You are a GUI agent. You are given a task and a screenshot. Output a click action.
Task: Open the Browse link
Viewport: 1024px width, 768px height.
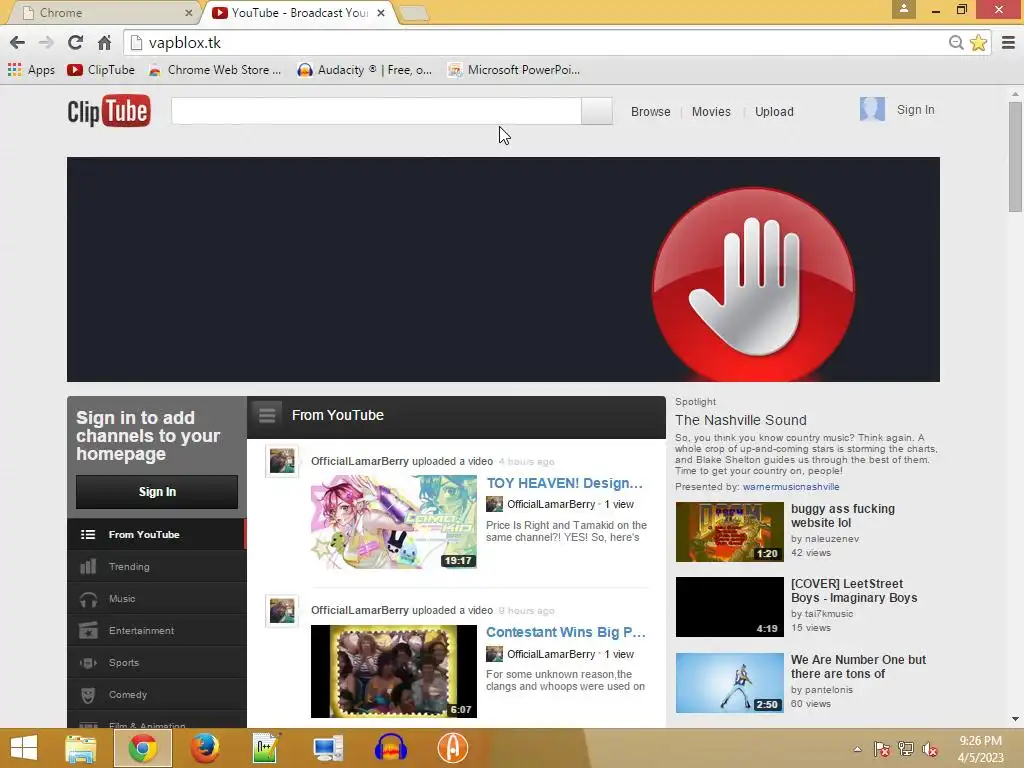[x=650, y=112]
